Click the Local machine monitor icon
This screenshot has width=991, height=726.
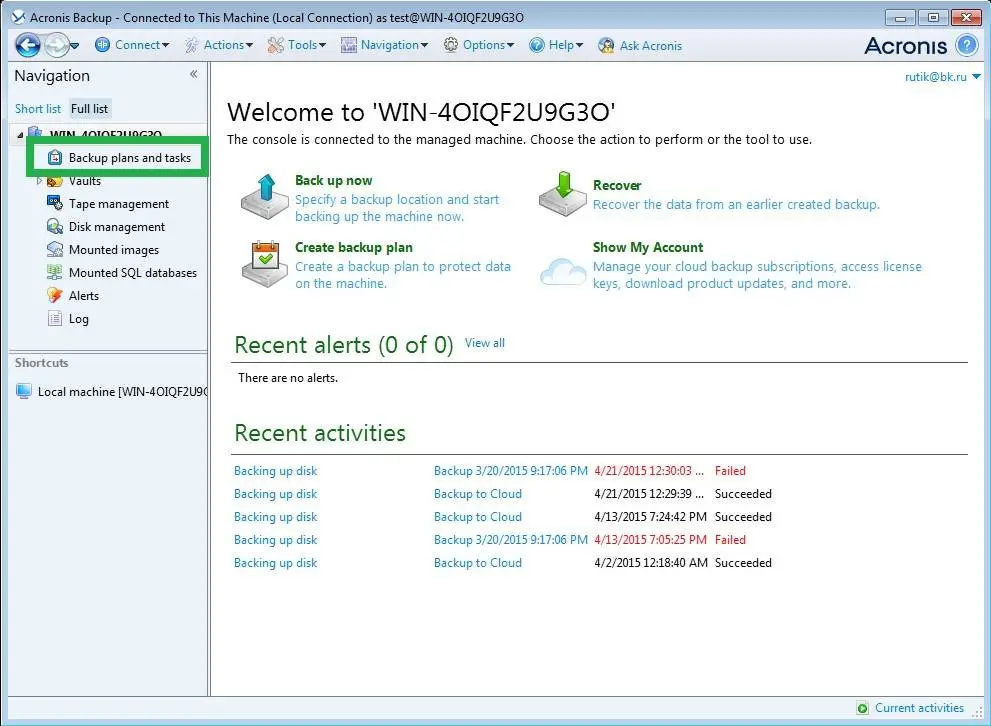coord(24,391)
